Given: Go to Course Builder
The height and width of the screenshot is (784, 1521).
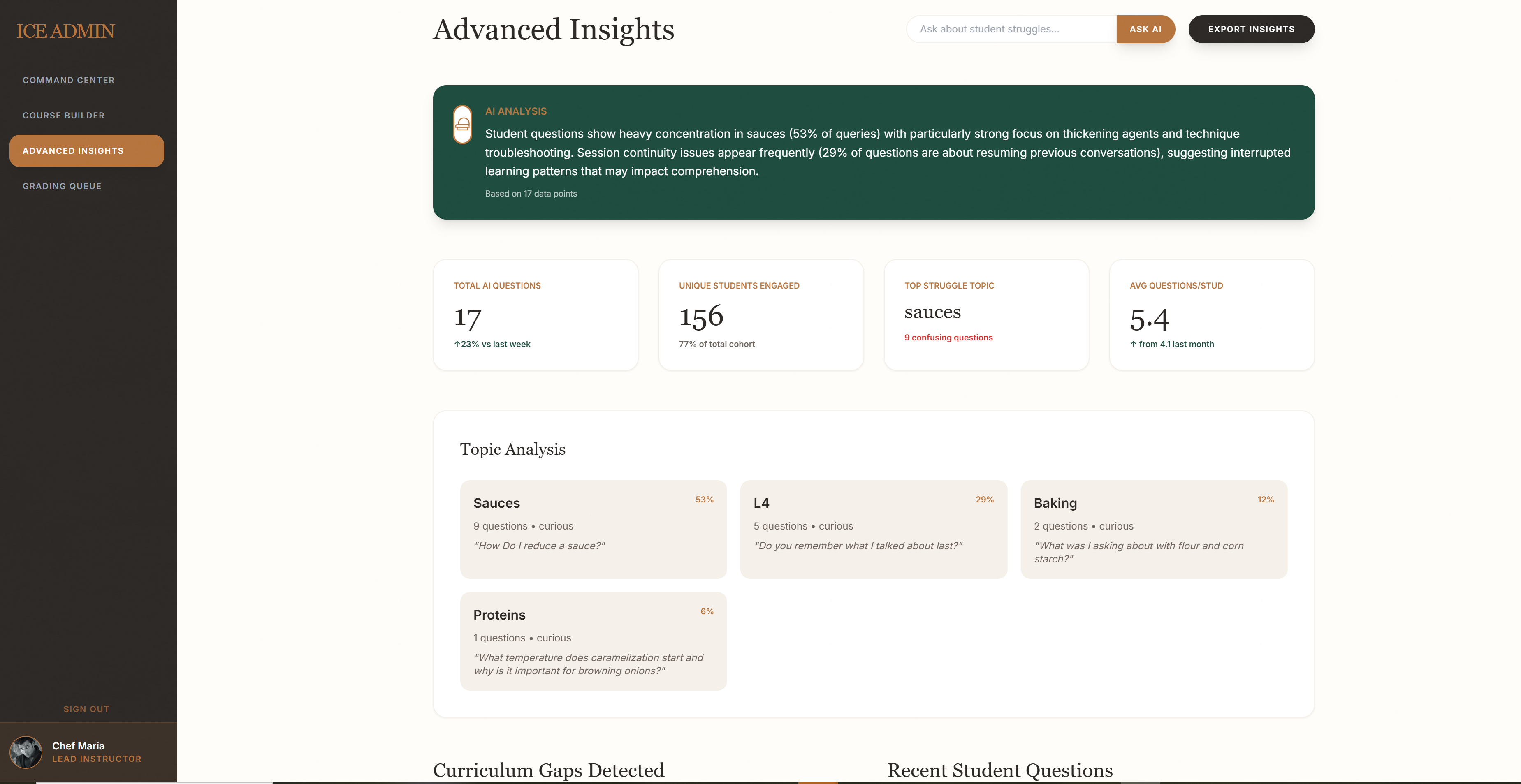Looking at the screenshot, I should [x=64, y=116].
